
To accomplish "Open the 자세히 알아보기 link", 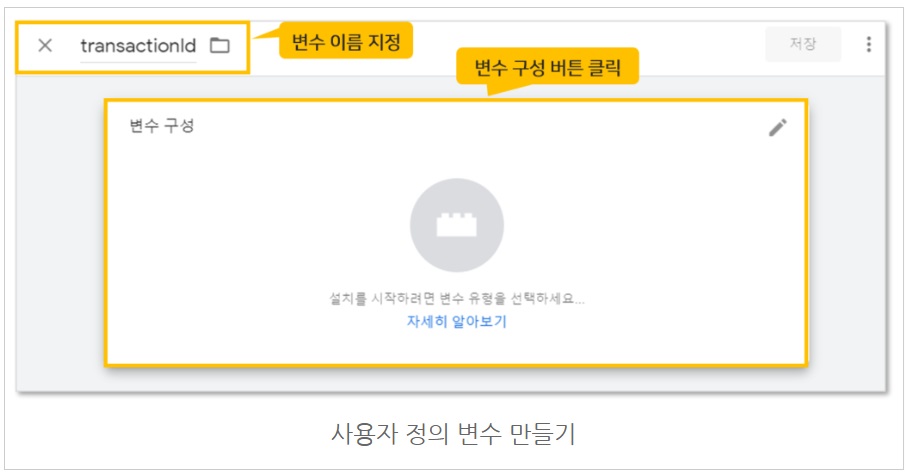I will pyautogui.click(x=457, y=321).
